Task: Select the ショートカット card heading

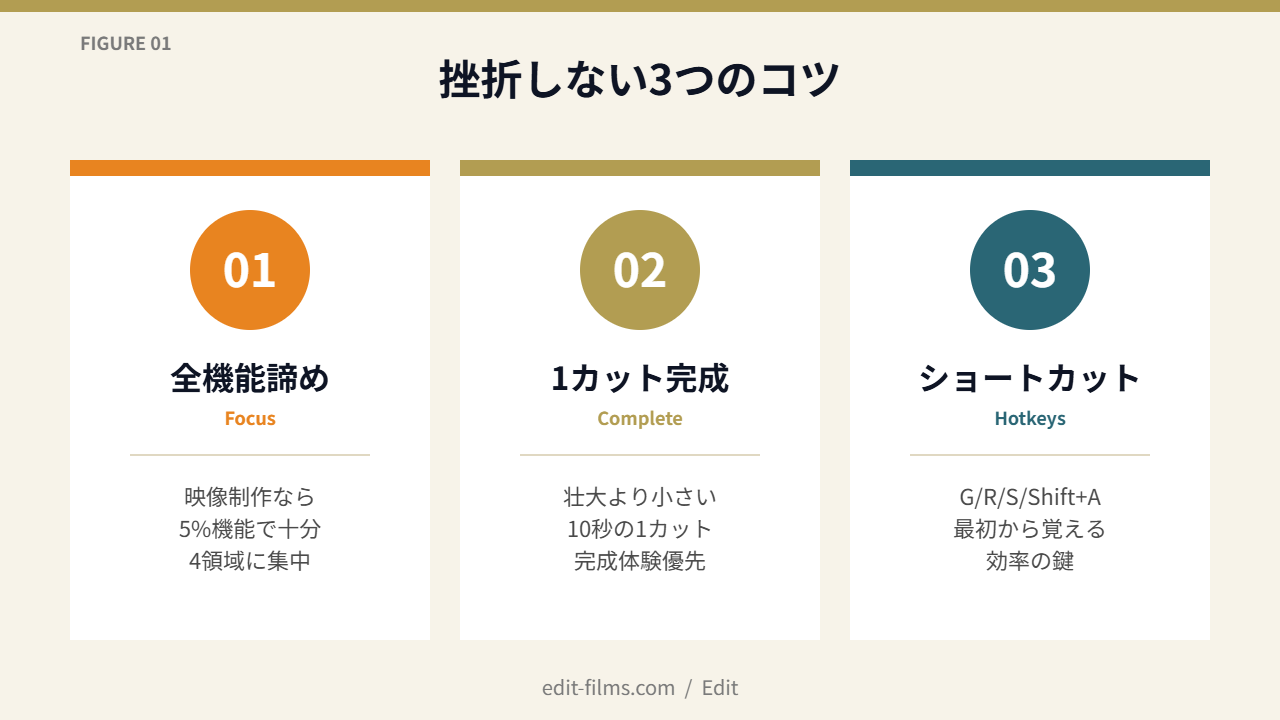Action: [x=1030, y=379]
